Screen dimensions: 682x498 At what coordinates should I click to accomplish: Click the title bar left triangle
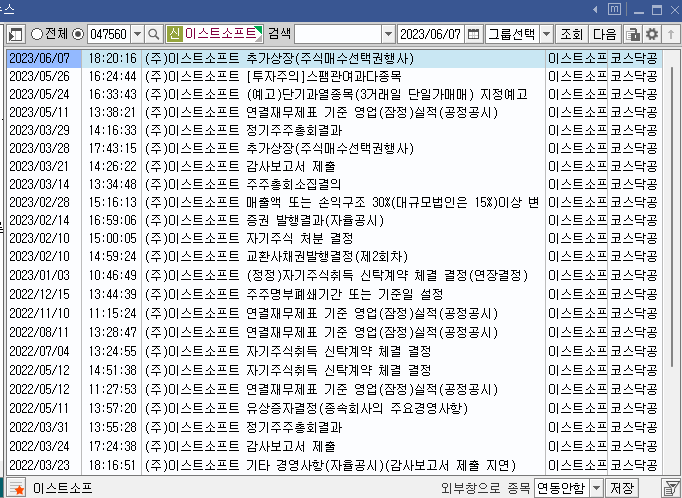tap(595, 9)
